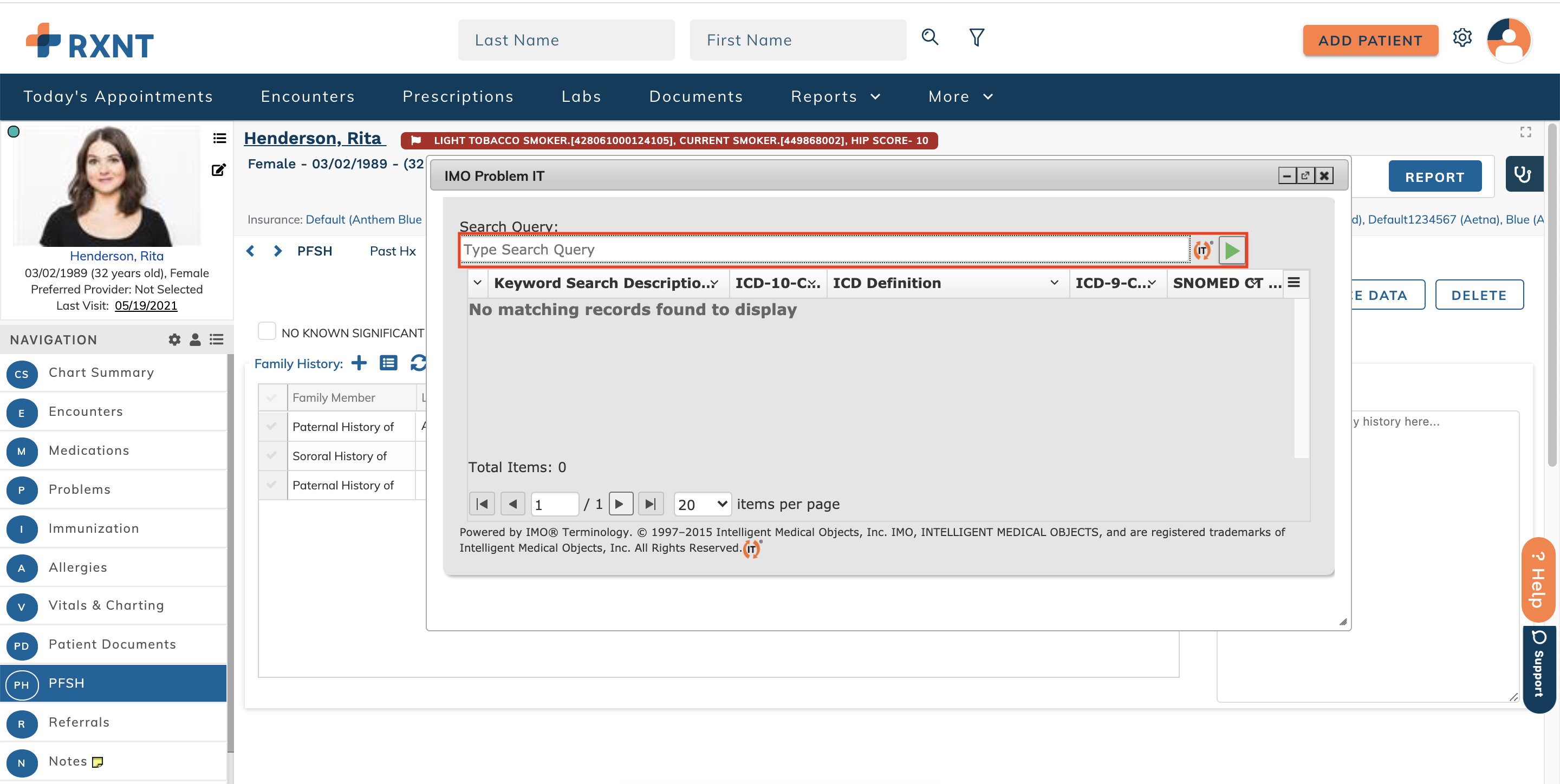Open the stethoscope panel icon near Report
Image resolution: width=1560 pixels, height=784 pixels.
coord(1524,174)
